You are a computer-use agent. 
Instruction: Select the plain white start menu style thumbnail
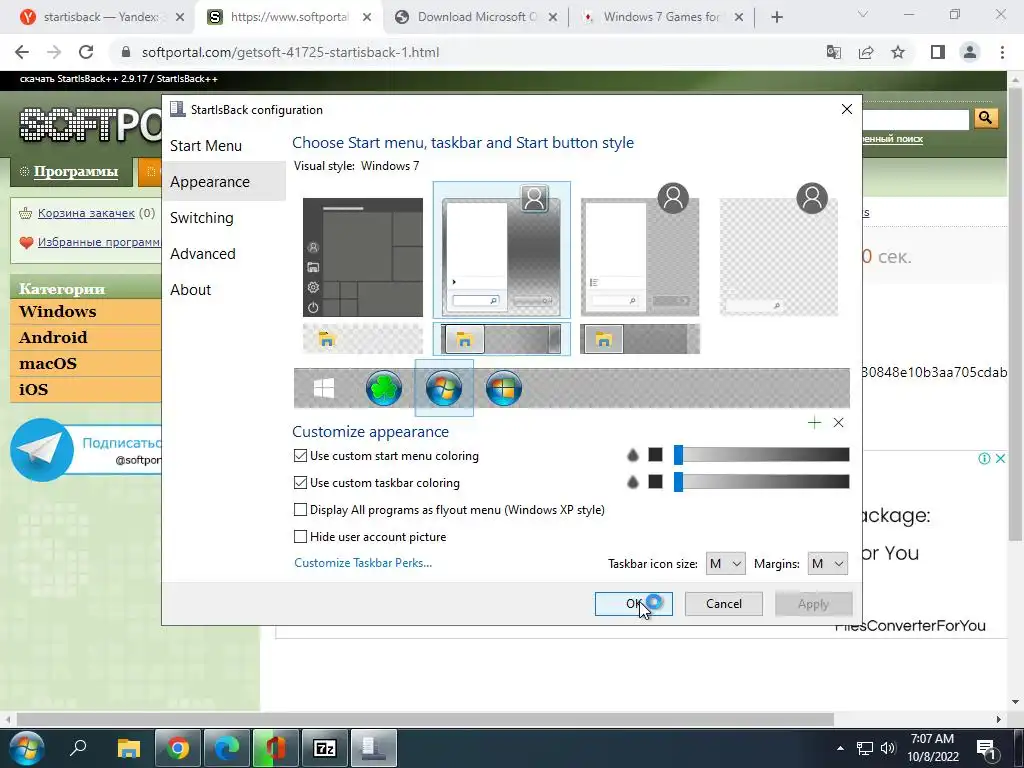(640, 251)
